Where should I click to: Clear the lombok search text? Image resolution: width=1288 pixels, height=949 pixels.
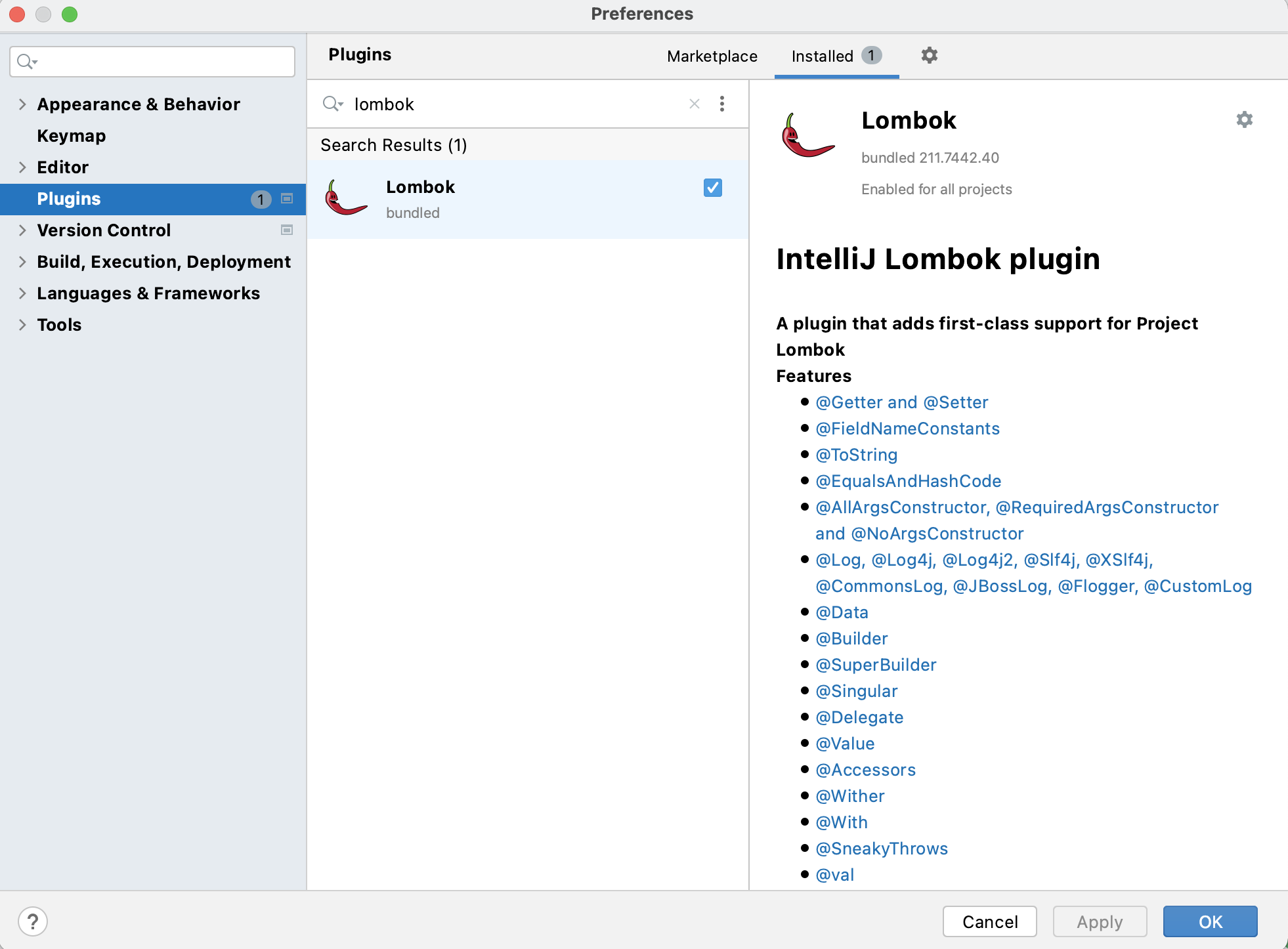click(x=694, y=104)
